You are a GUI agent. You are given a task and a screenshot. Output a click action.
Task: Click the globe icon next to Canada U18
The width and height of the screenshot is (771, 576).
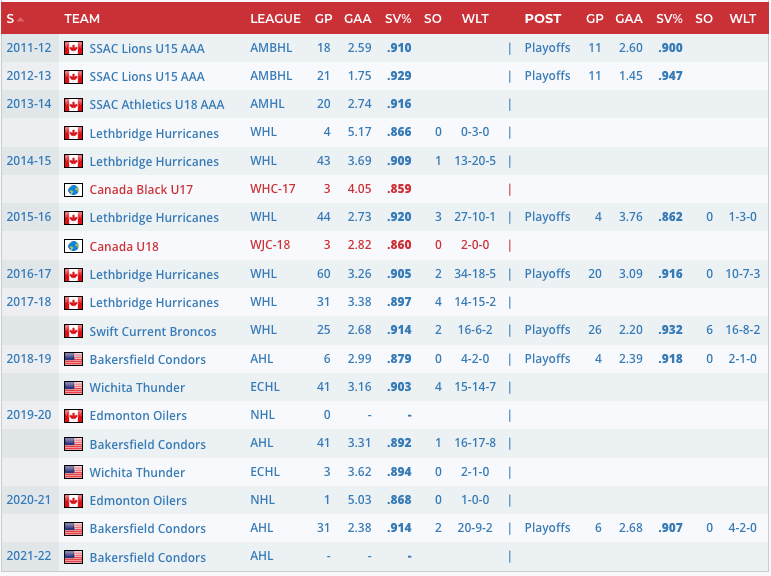[72, 246]
